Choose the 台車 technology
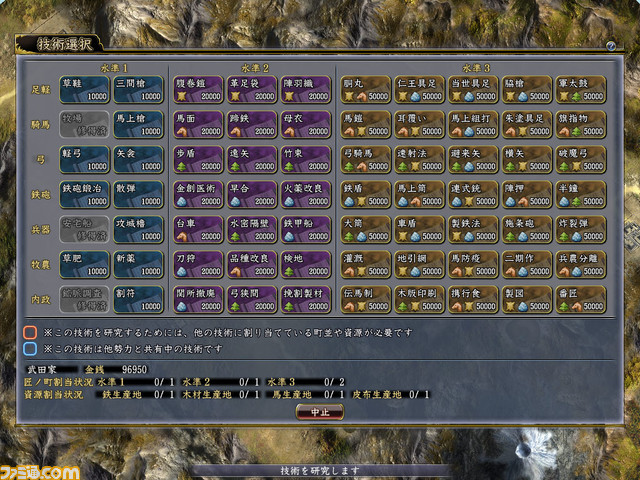The width and height of the screenshot is (640, 480). click(x=198, y=230)
